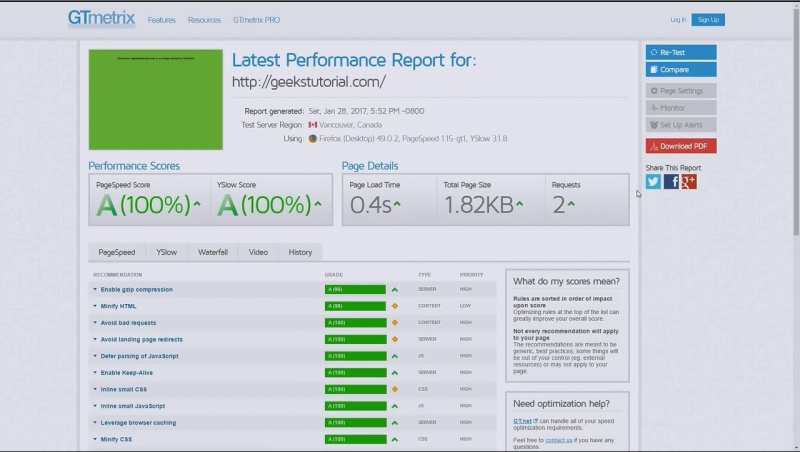The image size is (800, 452).
Task: Click green arrow for Leverage browser caching
Action: pyautogui.click(x=394, y=423)
